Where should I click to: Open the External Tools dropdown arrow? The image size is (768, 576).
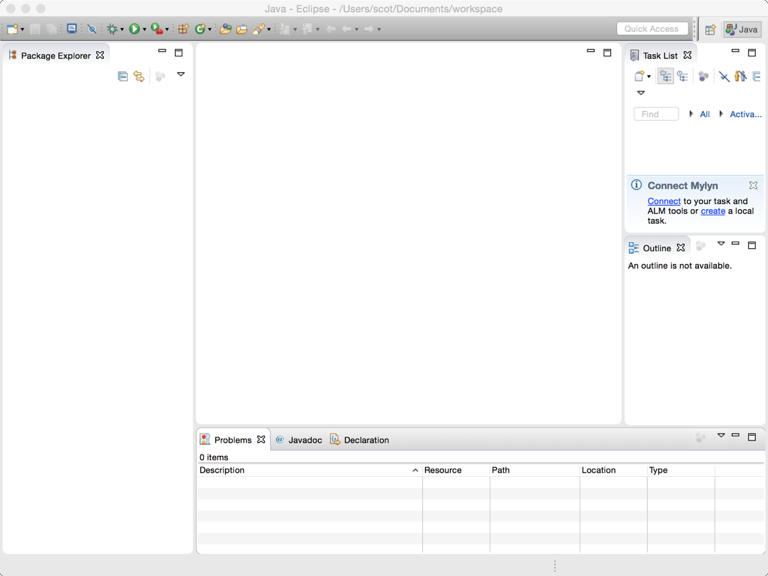pos(167,30)
